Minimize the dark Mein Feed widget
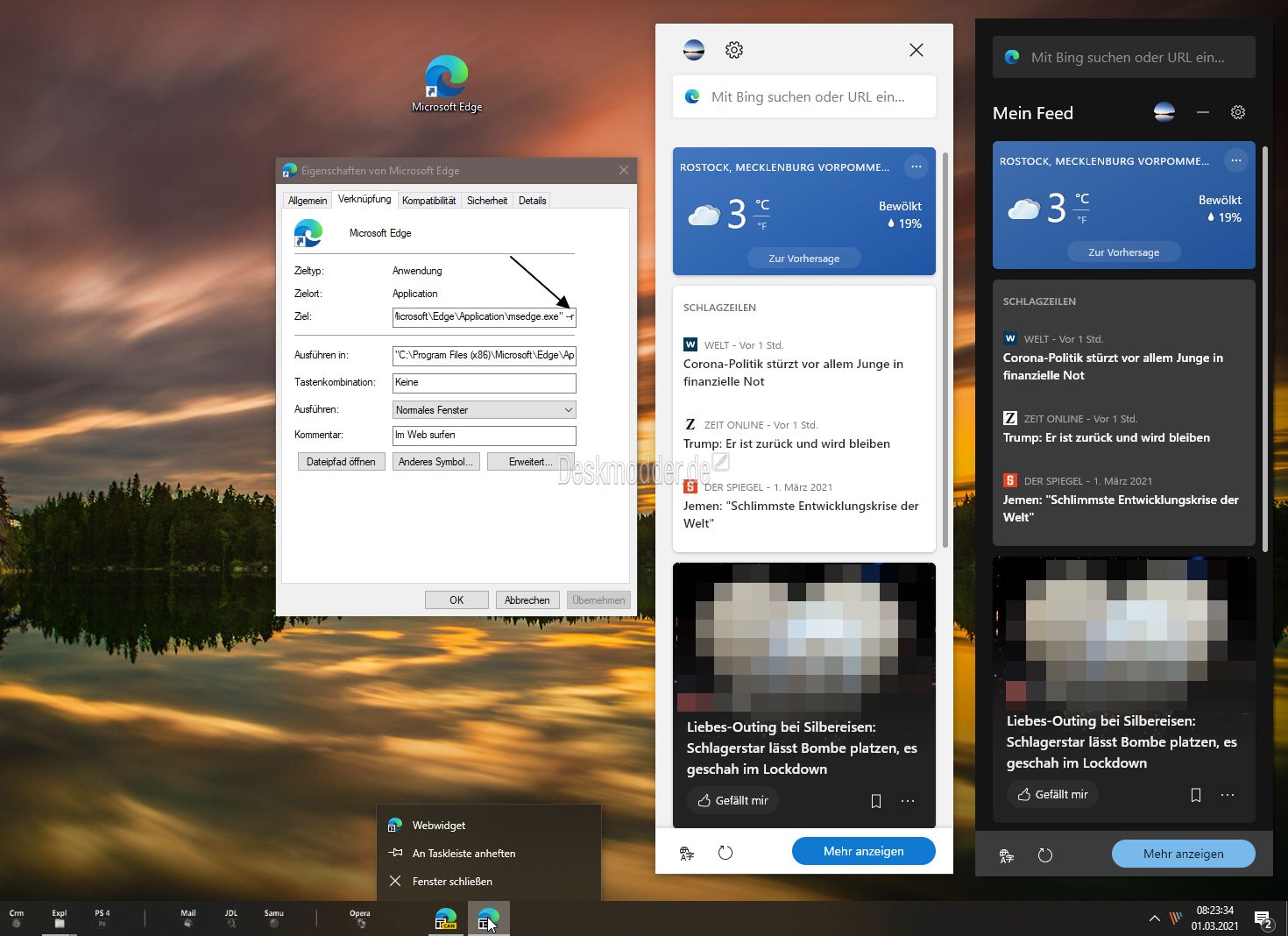The image size is (1288, 936). click(1203, 112)
